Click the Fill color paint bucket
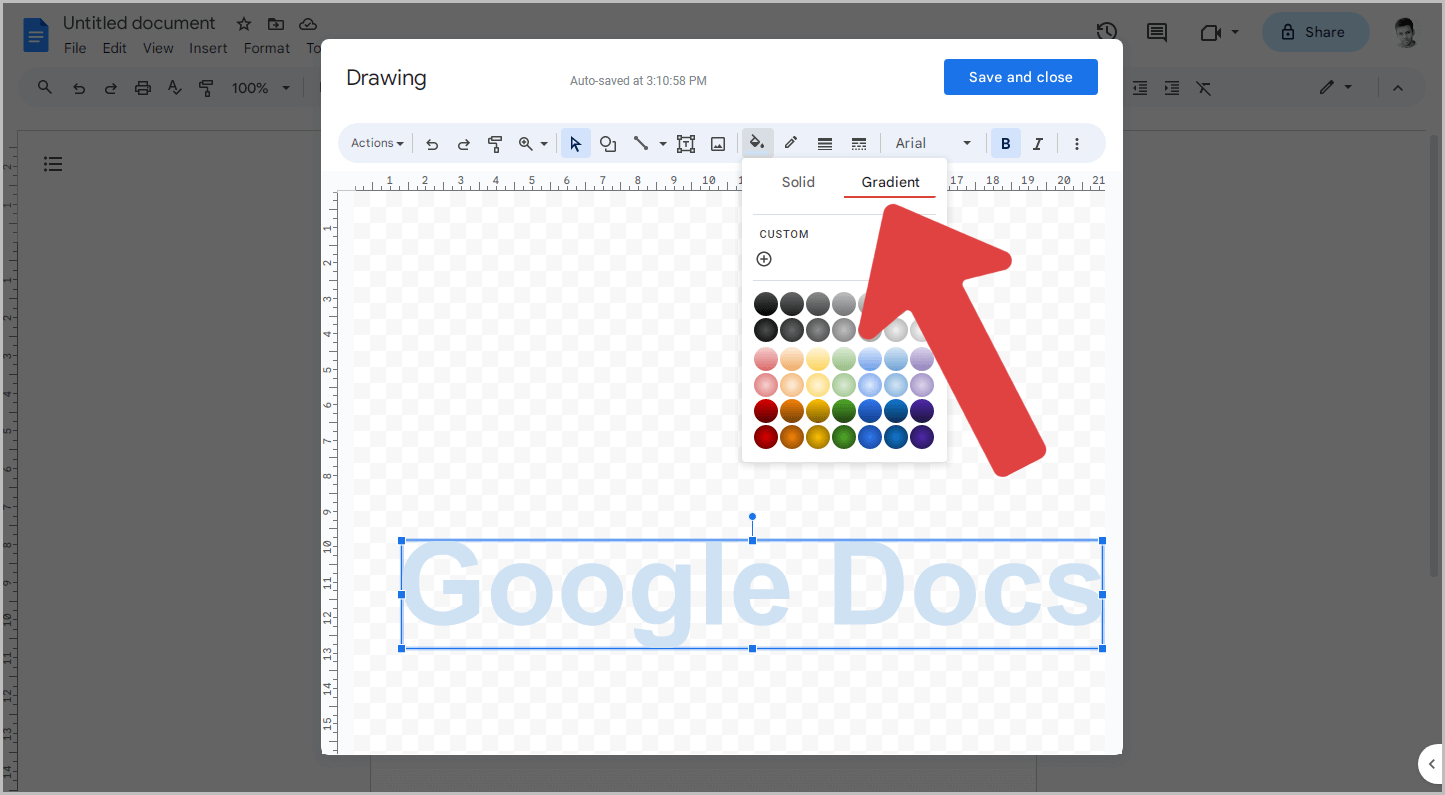The height and width of the screenshot is (795, 1445). (x=757, y=143)
